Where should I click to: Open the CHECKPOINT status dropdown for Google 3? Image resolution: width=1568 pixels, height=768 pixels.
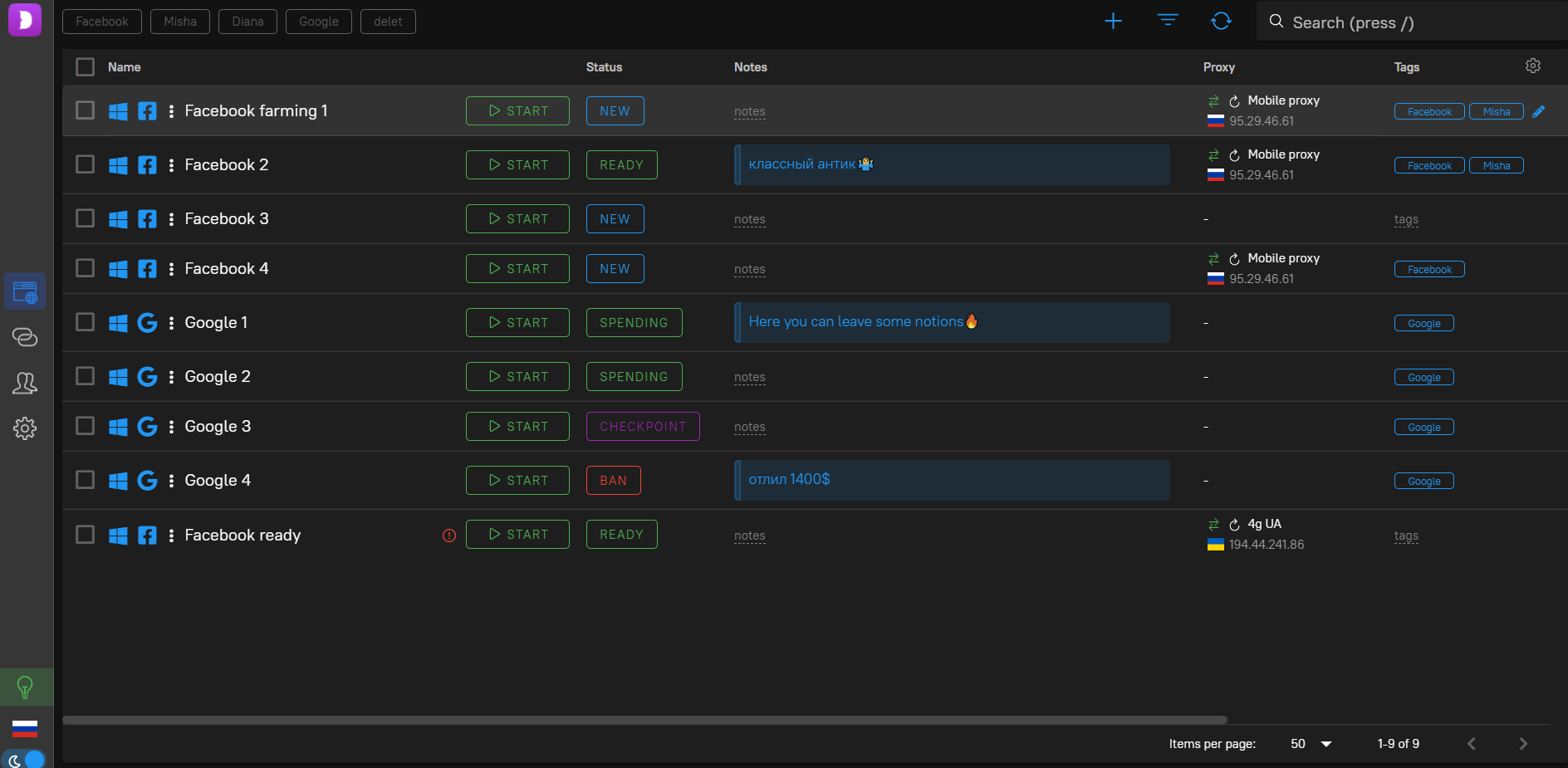[x=643, y=427]
